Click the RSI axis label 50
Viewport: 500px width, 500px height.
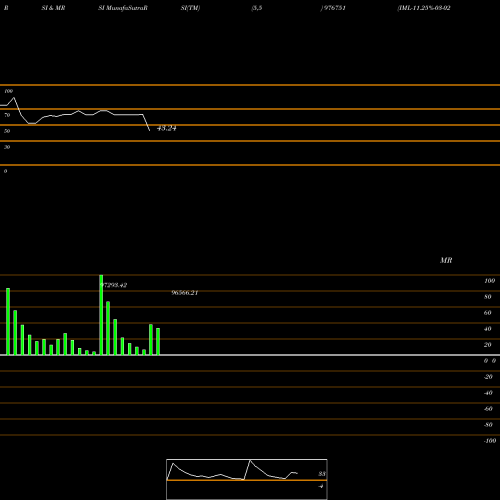[7, 131]
